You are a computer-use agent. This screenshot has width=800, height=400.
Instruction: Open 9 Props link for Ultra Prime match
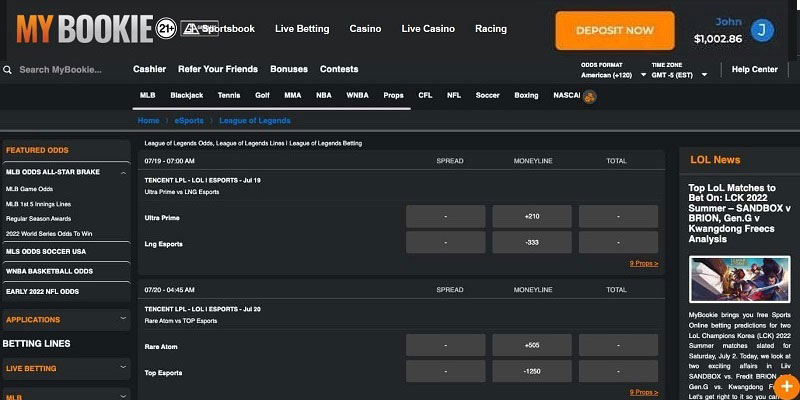[643, 263]
